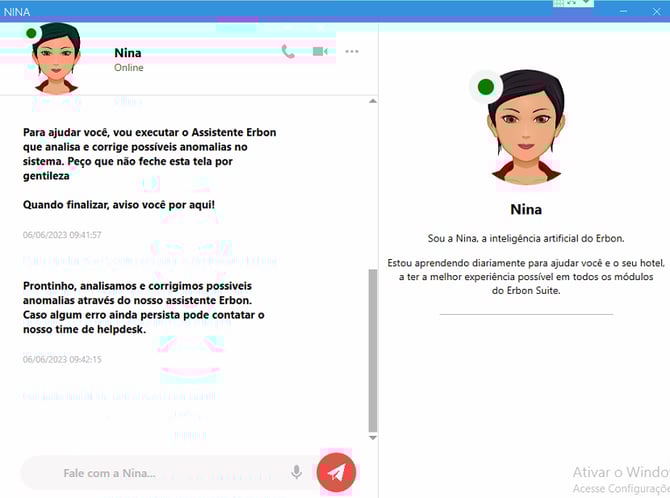Click the Nina name in chat header
The width and height of the screenshot is (670, 498).
[128, 52]
